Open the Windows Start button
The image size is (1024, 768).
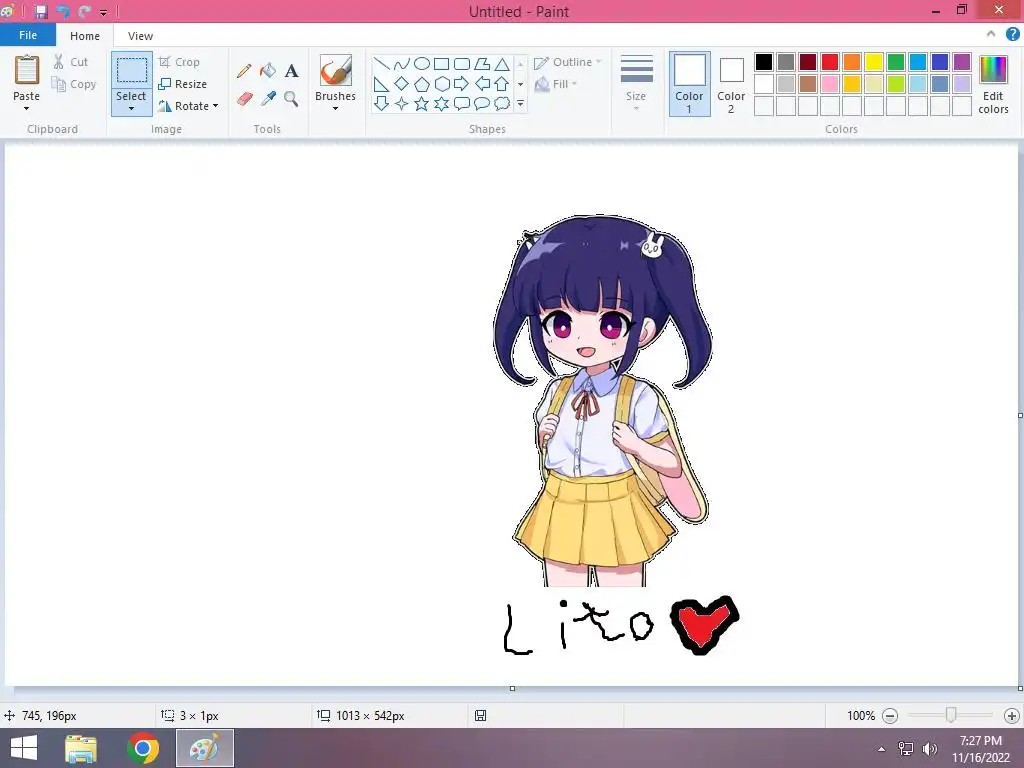coord(24,748)
